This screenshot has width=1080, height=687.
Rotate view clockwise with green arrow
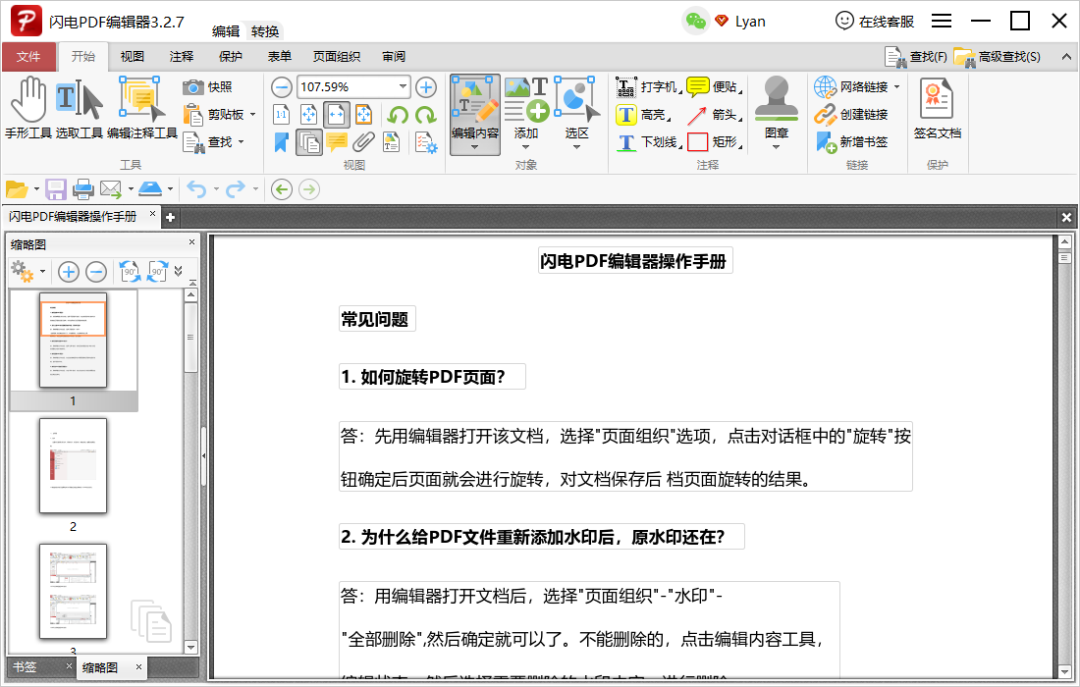coord(426,114)
